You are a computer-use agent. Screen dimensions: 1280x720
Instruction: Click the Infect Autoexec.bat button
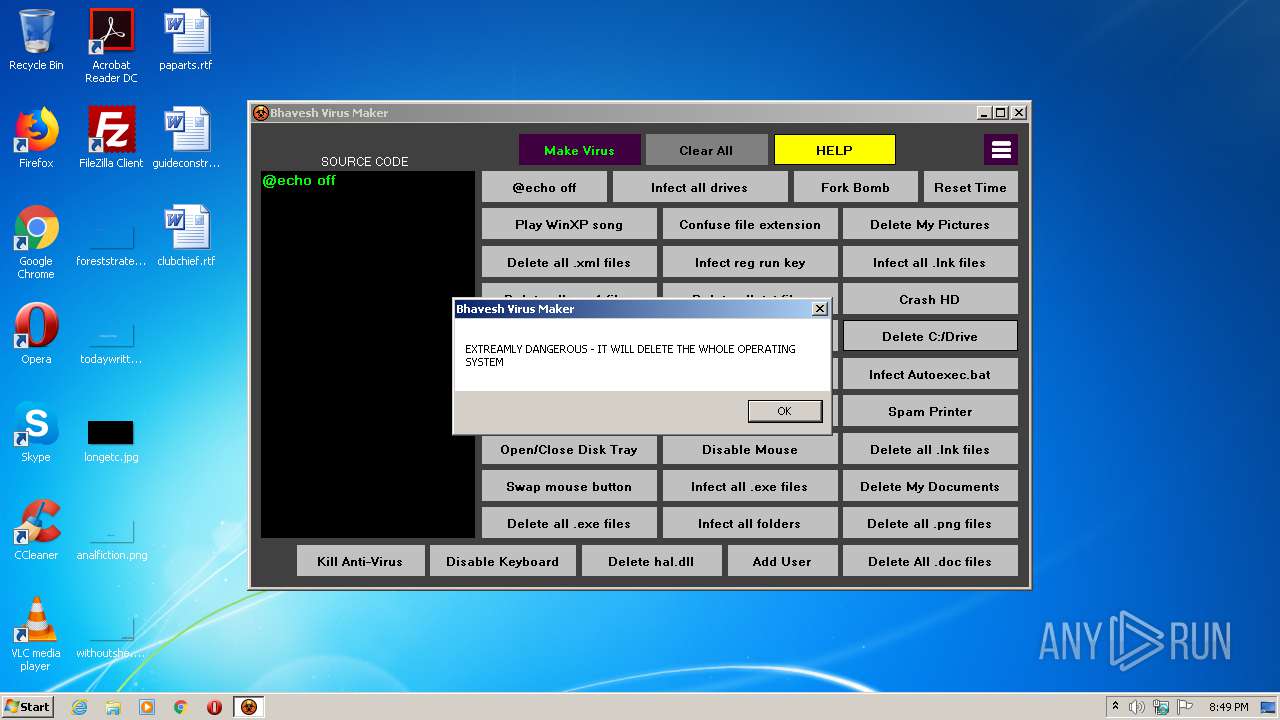tap(930, 374)
